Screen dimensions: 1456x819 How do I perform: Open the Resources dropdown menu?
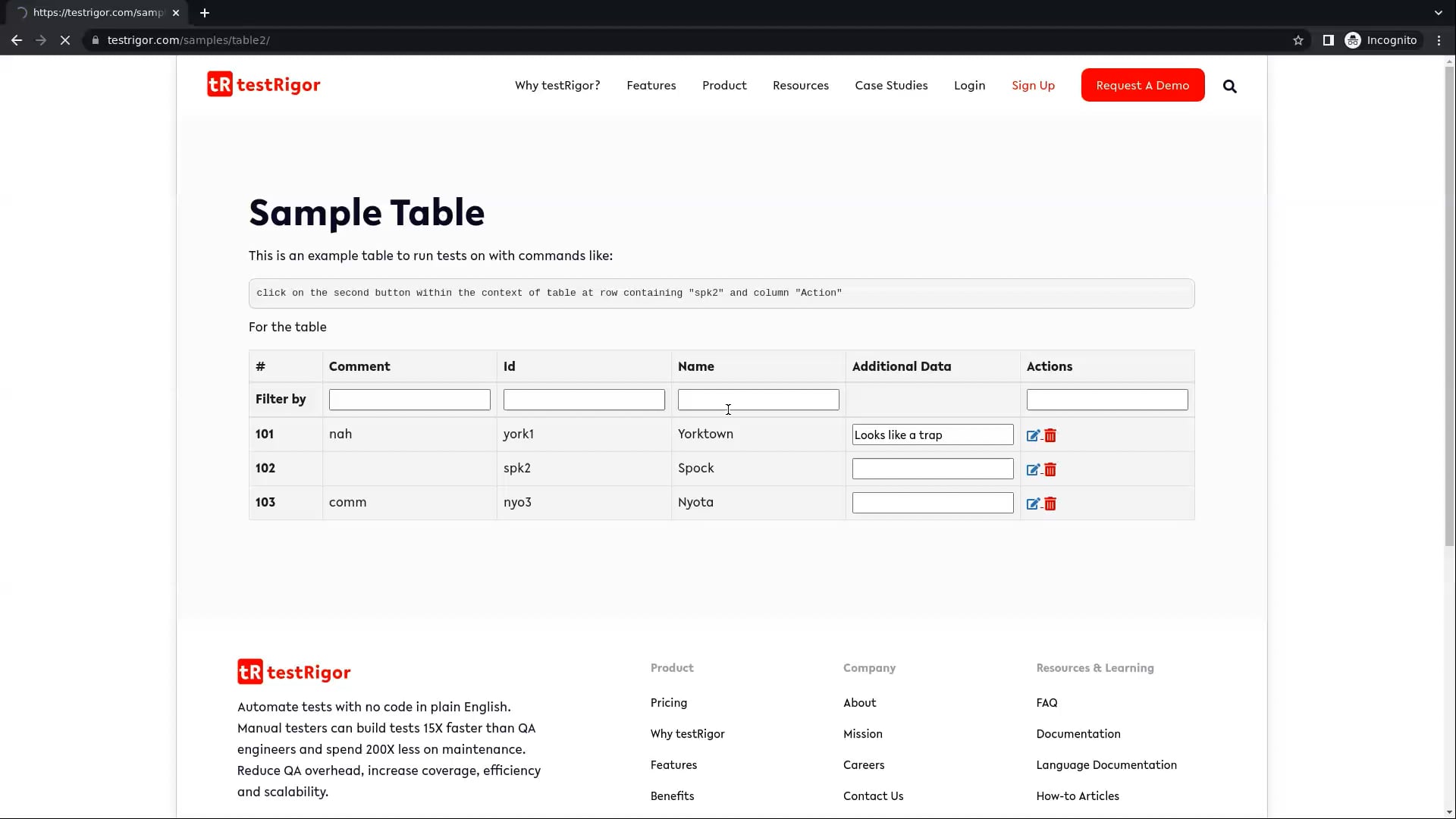[x=801, y=86]
